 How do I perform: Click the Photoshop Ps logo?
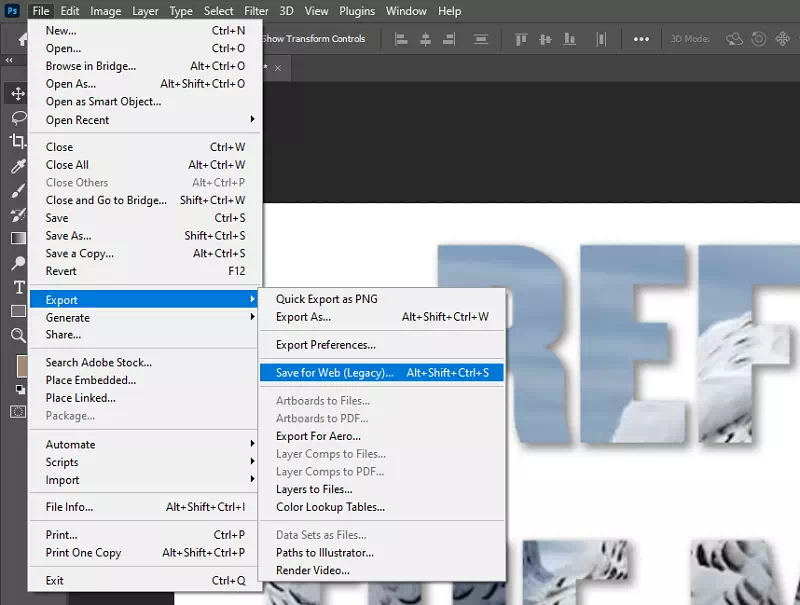click(x=12, y=11)
